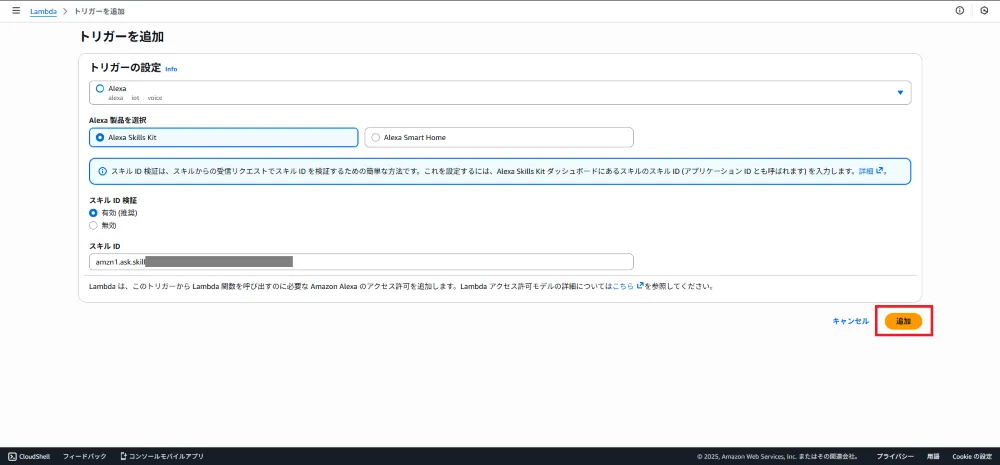
Task: Open the こちら permission model link
Action: tap(628, 286)
